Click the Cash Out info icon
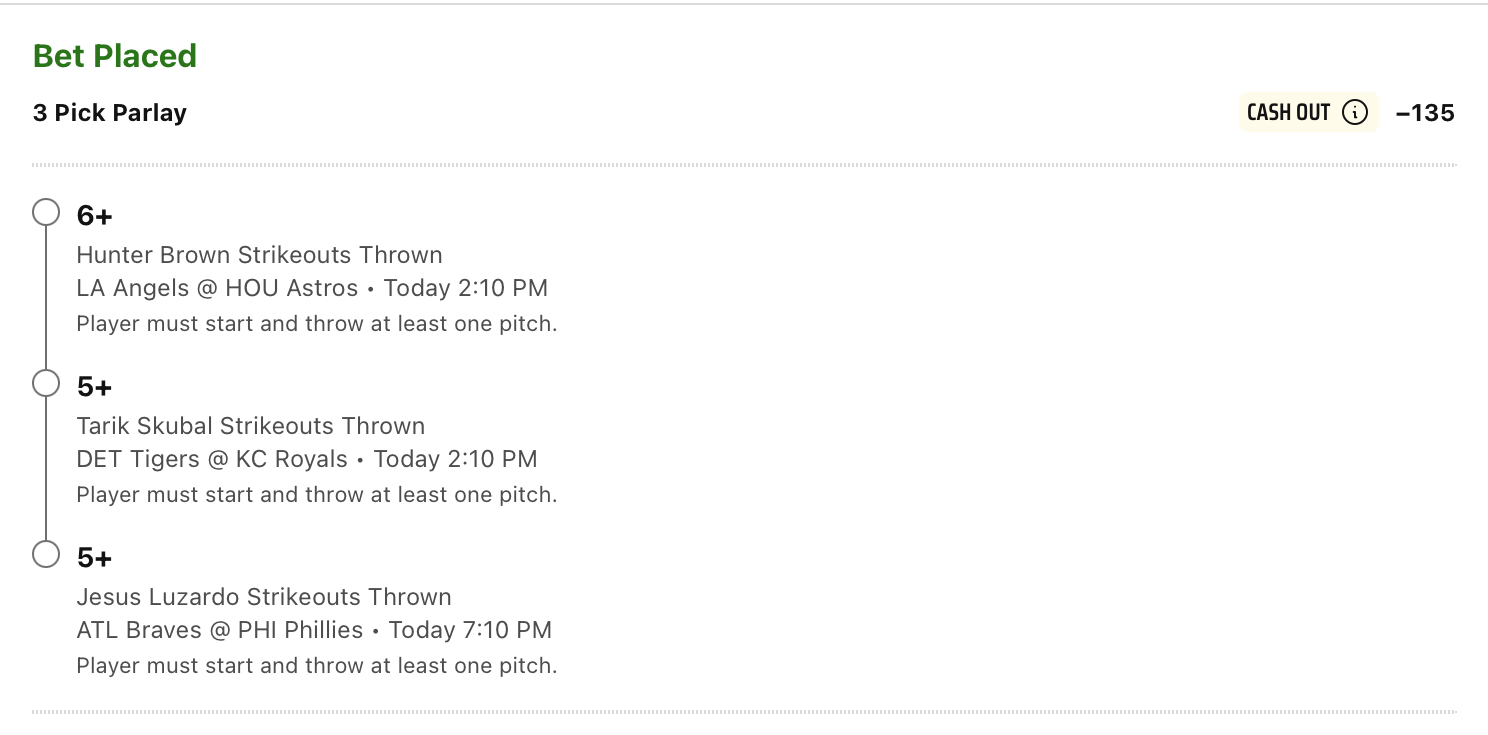The height and width of the screenshot is (735, 1488). pos(1354,113)
